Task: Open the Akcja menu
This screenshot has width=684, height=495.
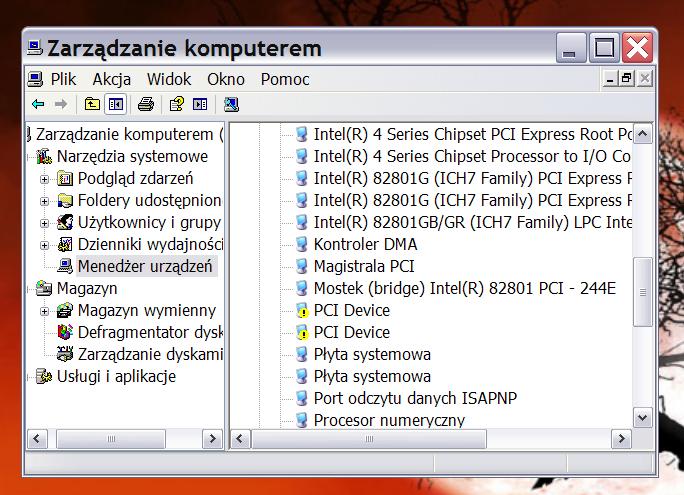Action: click(x=112, y=79)
